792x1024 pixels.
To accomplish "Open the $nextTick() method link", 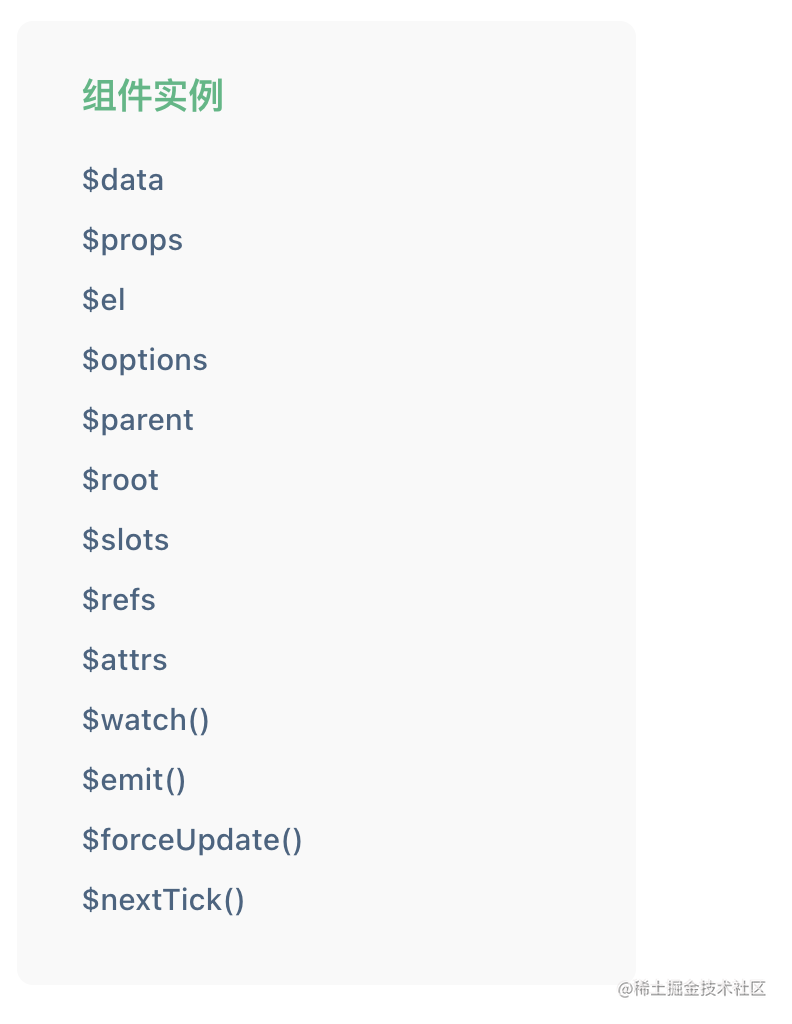I will click(x=163, y=900).
